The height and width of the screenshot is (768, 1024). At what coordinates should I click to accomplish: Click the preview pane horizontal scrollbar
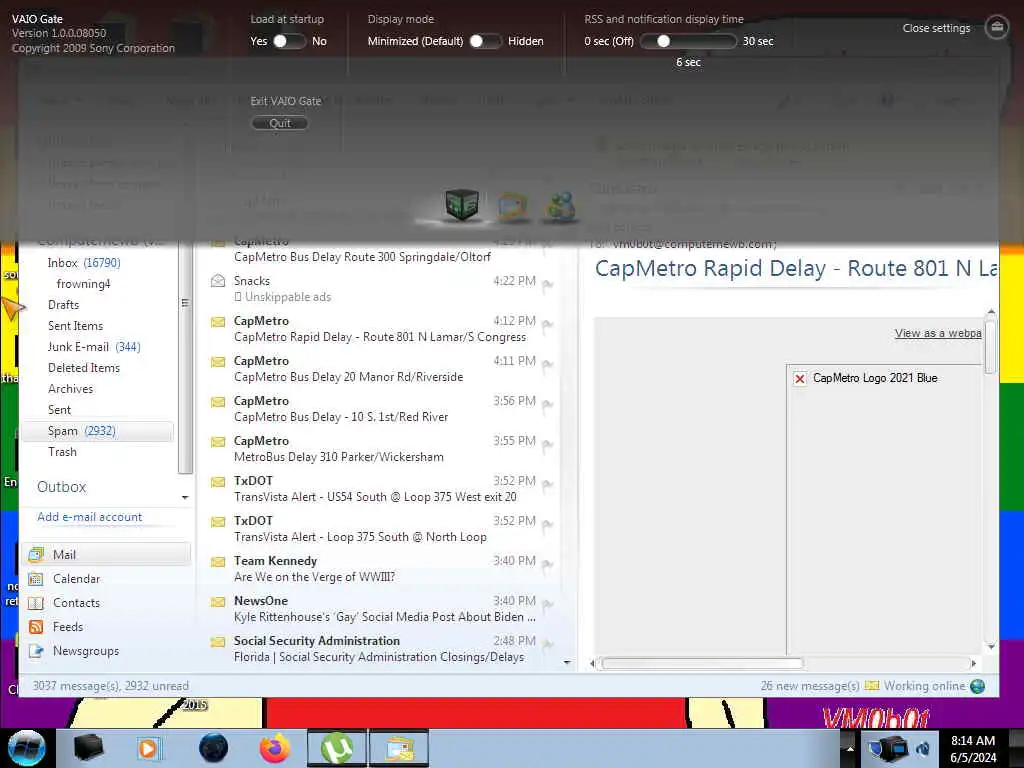click(x=701, y=664)
